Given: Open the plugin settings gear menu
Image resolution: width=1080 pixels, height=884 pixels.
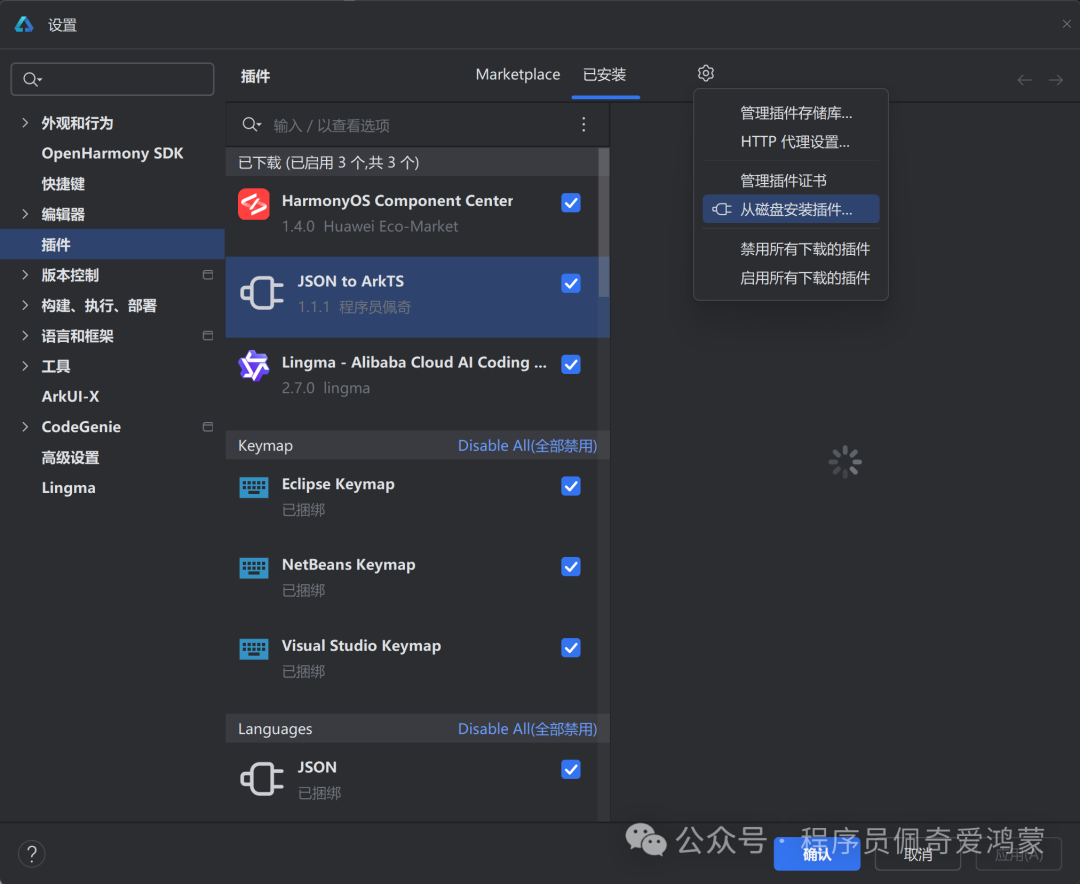Looking at the screenshot, I should 705,73.
